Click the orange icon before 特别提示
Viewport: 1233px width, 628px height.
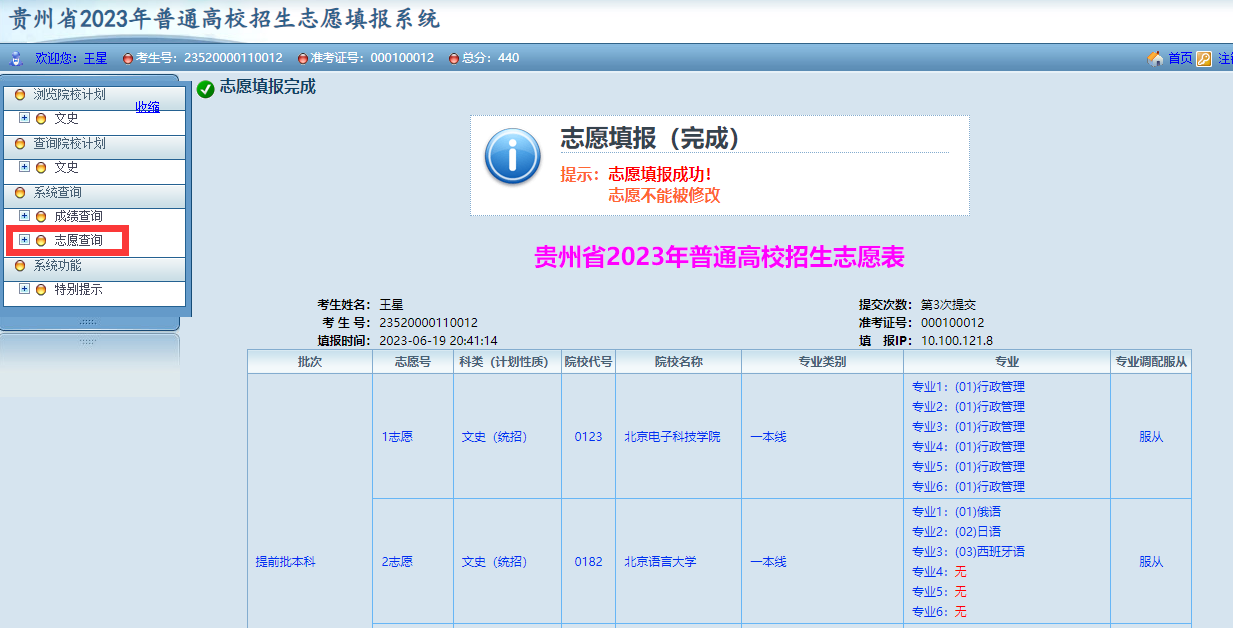point(41,290)
